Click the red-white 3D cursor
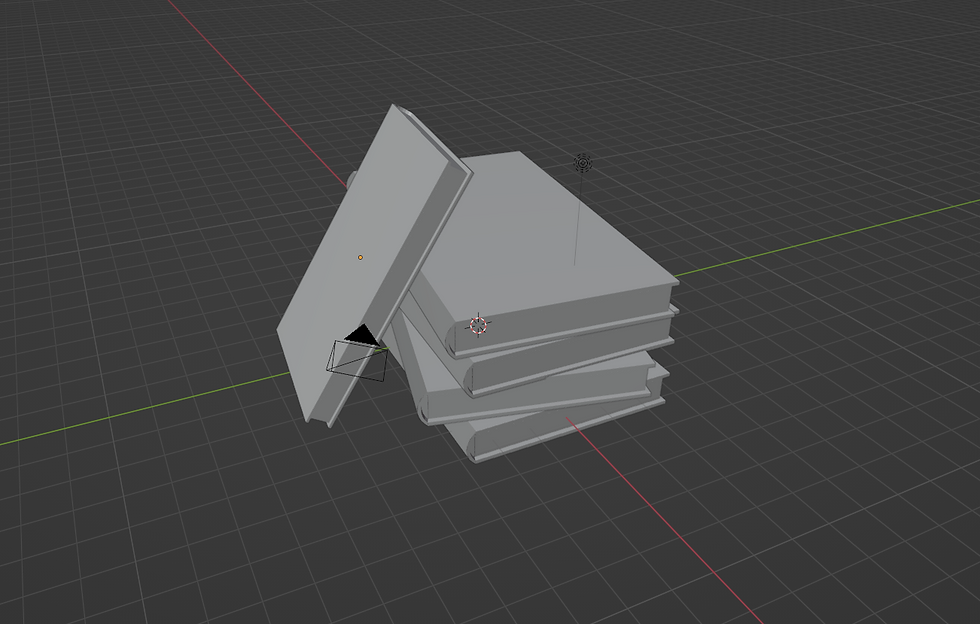Image resolution: width=980 pixels, height=624 pixels. click(478, 325)
